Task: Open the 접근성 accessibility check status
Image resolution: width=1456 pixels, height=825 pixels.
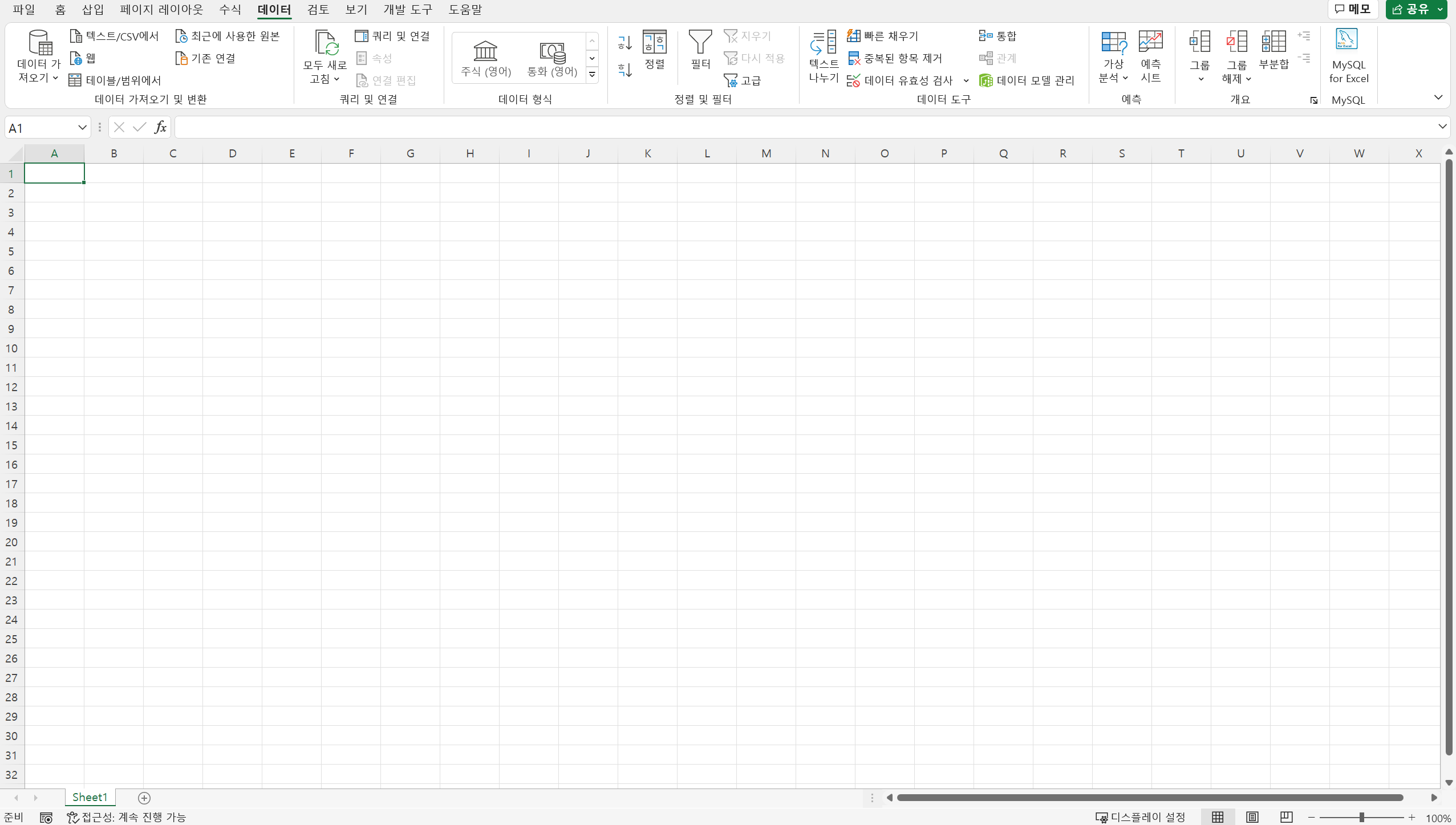Action: pyautogui.click(x=127, y=817)
